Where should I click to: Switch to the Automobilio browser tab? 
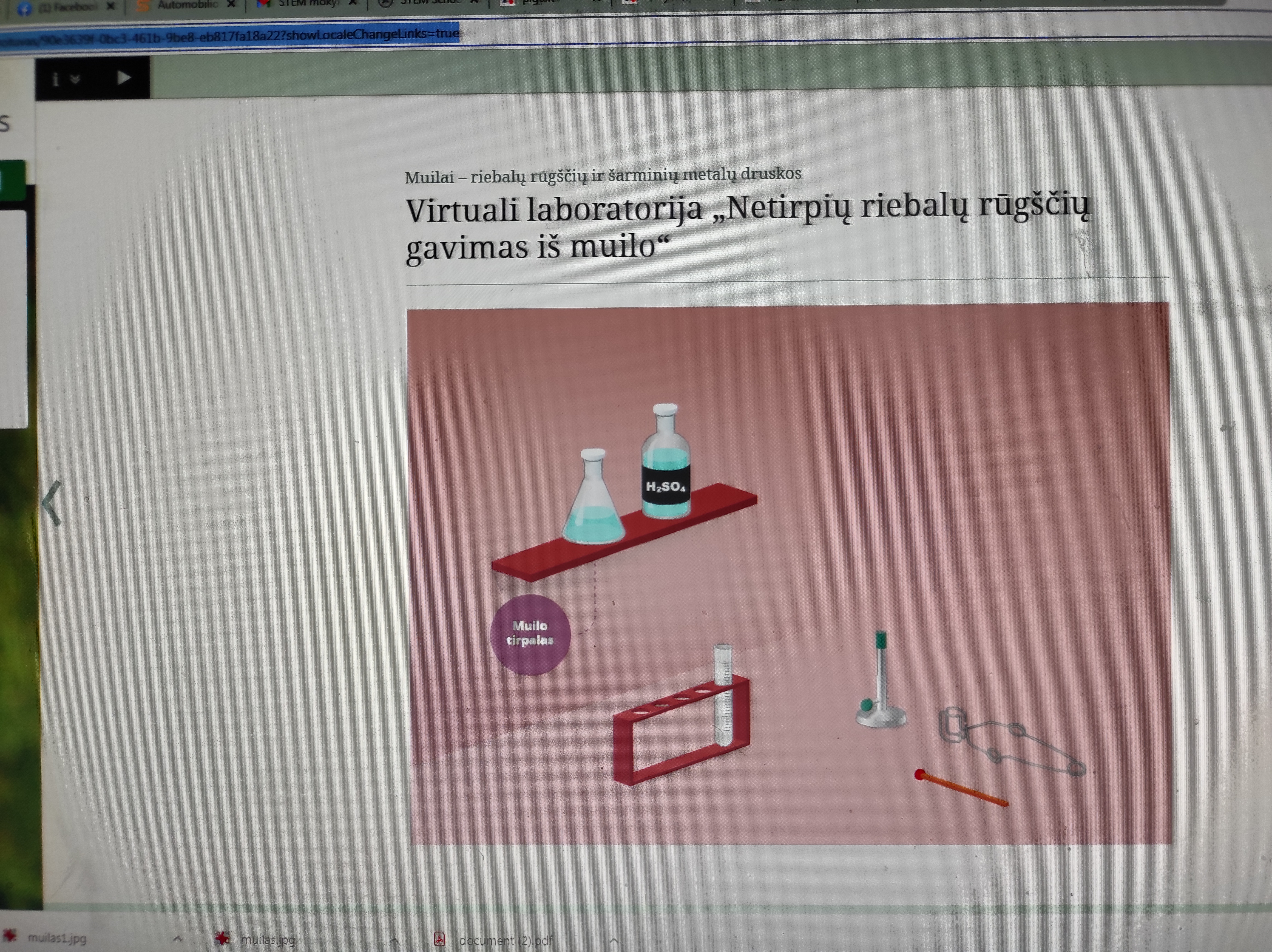pos(187,5)
